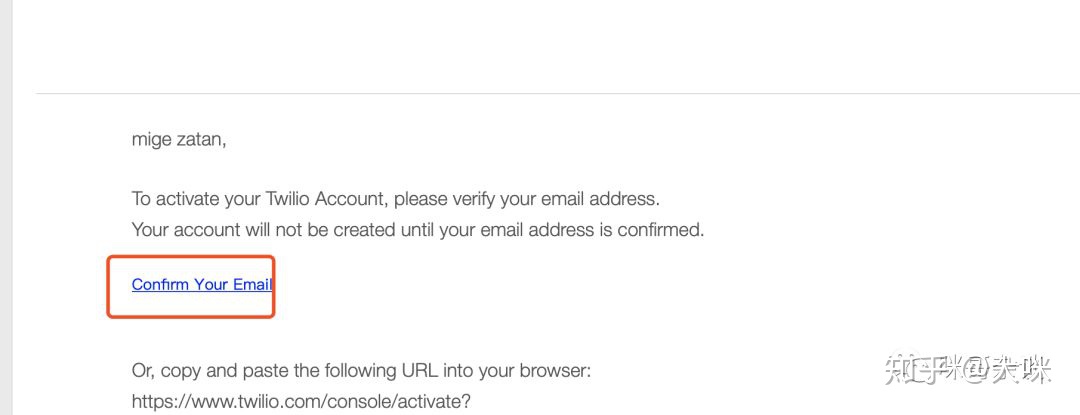Viewport: 1080px width, 415px height.
Task: Click the twilio.com console activate URL
Action: click(x=301, y=402)
